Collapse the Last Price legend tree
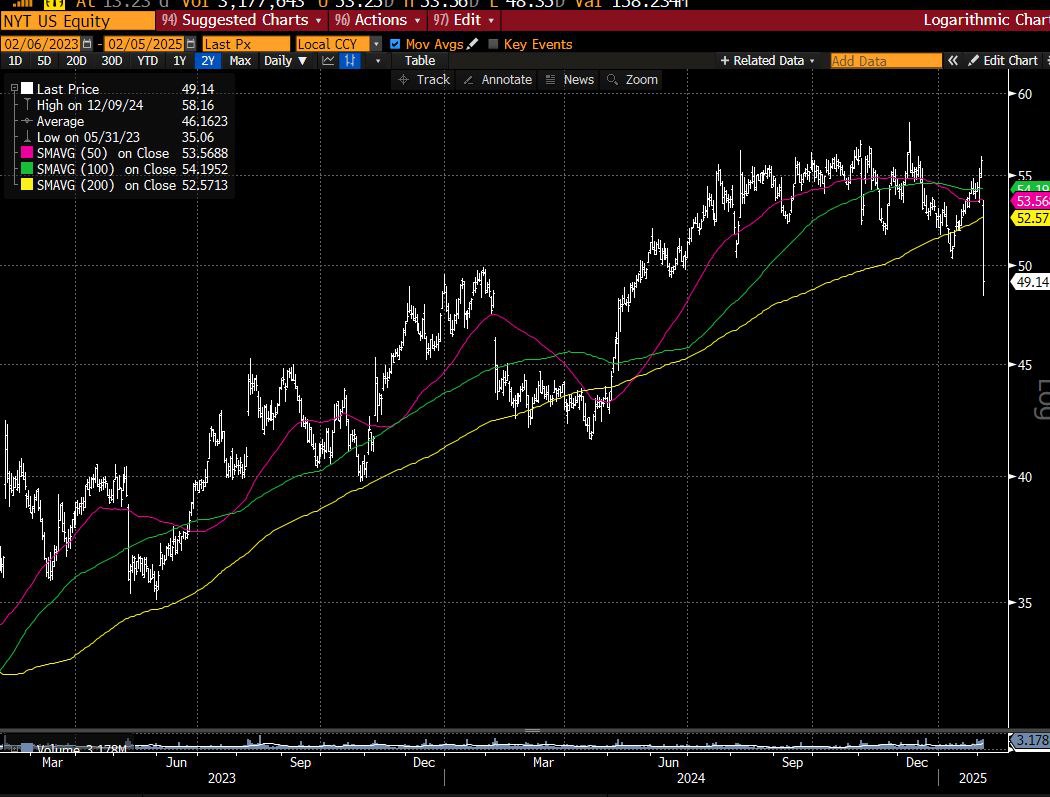Image resolution: width=1050 pixels, height=797 pixels. pyautogui.click(x=14, y=89)
